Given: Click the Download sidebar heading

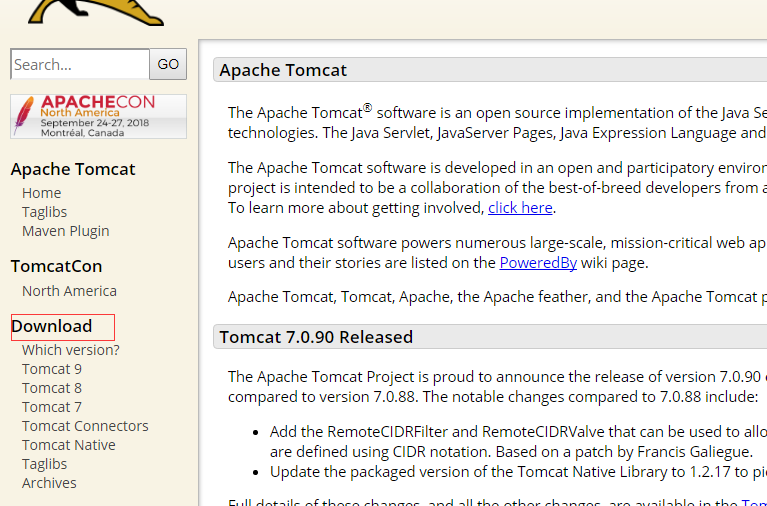Looking at the screenshot, I should tap(52, 326).
